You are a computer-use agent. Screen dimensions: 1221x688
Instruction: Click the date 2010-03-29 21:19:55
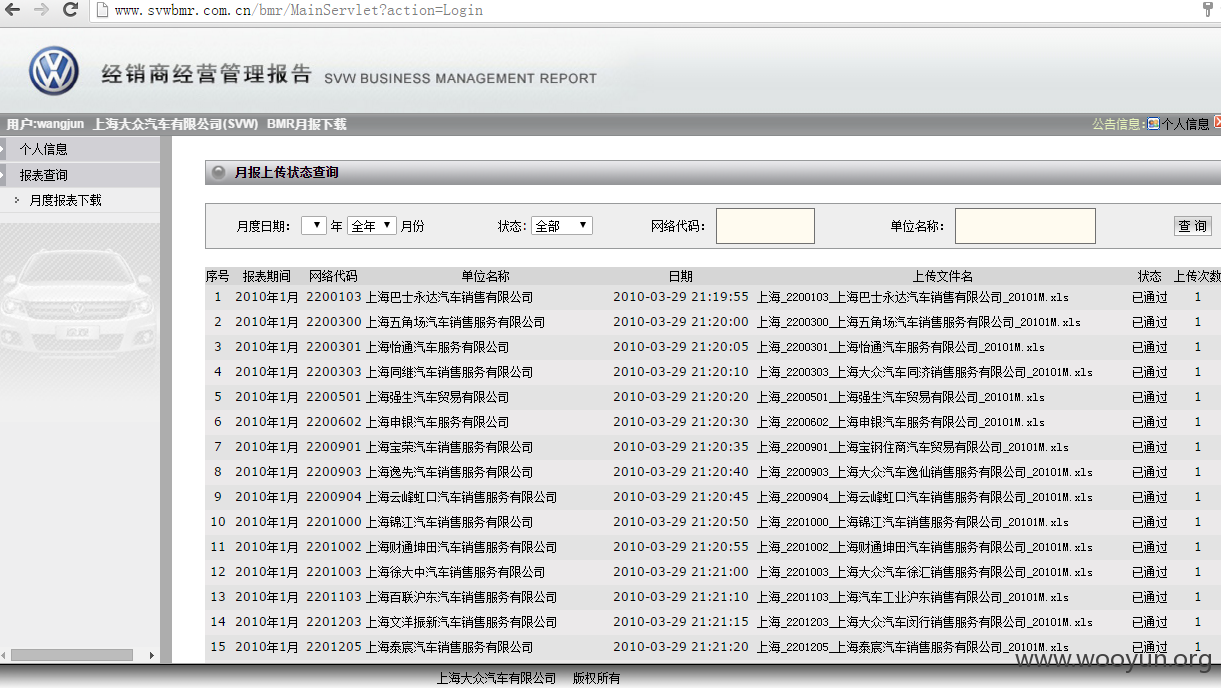pyautogui.click(x=680, y=297)
